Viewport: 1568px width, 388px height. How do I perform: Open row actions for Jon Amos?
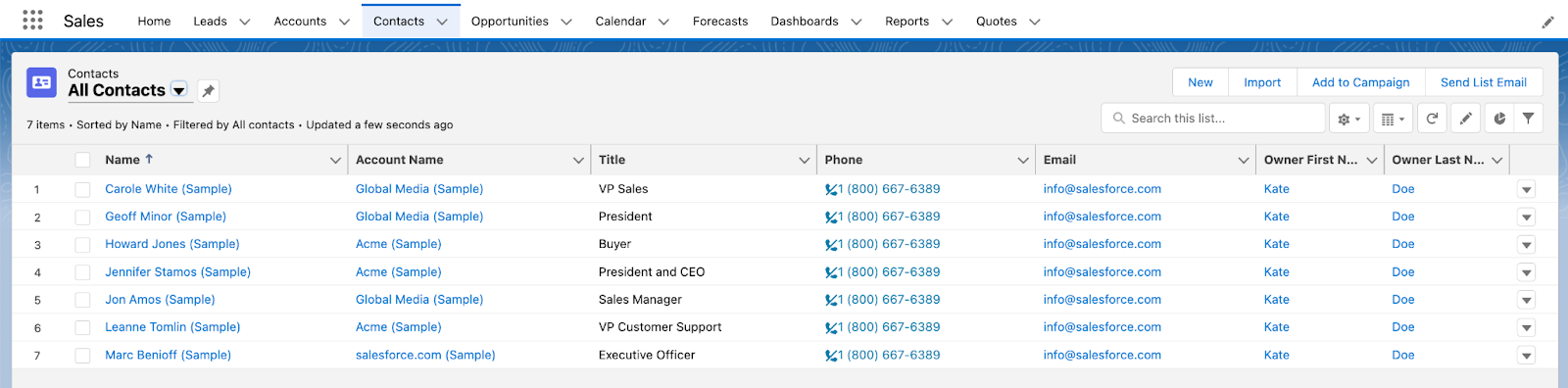tap(1526, 300)
